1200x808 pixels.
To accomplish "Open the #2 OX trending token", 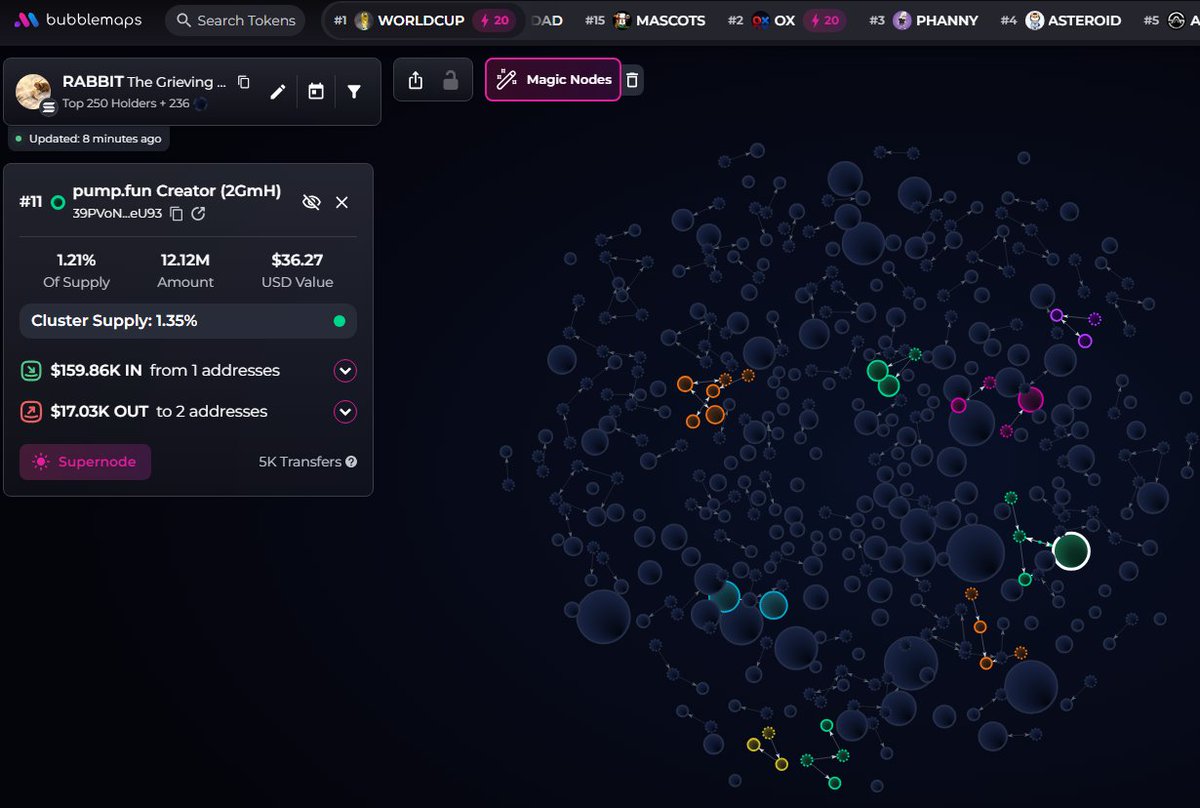I will 787,20.
